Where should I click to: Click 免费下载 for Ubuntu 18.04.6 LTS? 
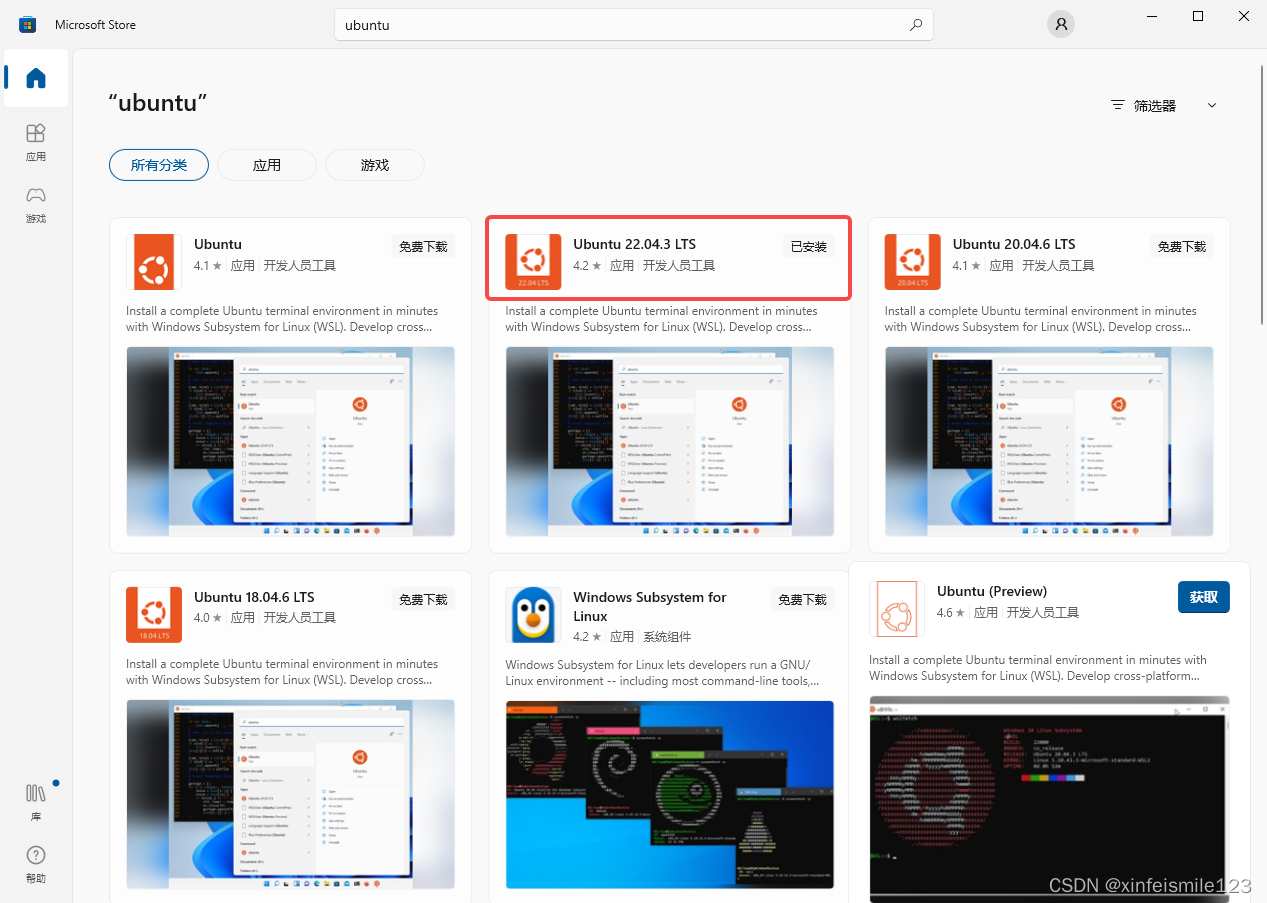(x=423, y=599)
